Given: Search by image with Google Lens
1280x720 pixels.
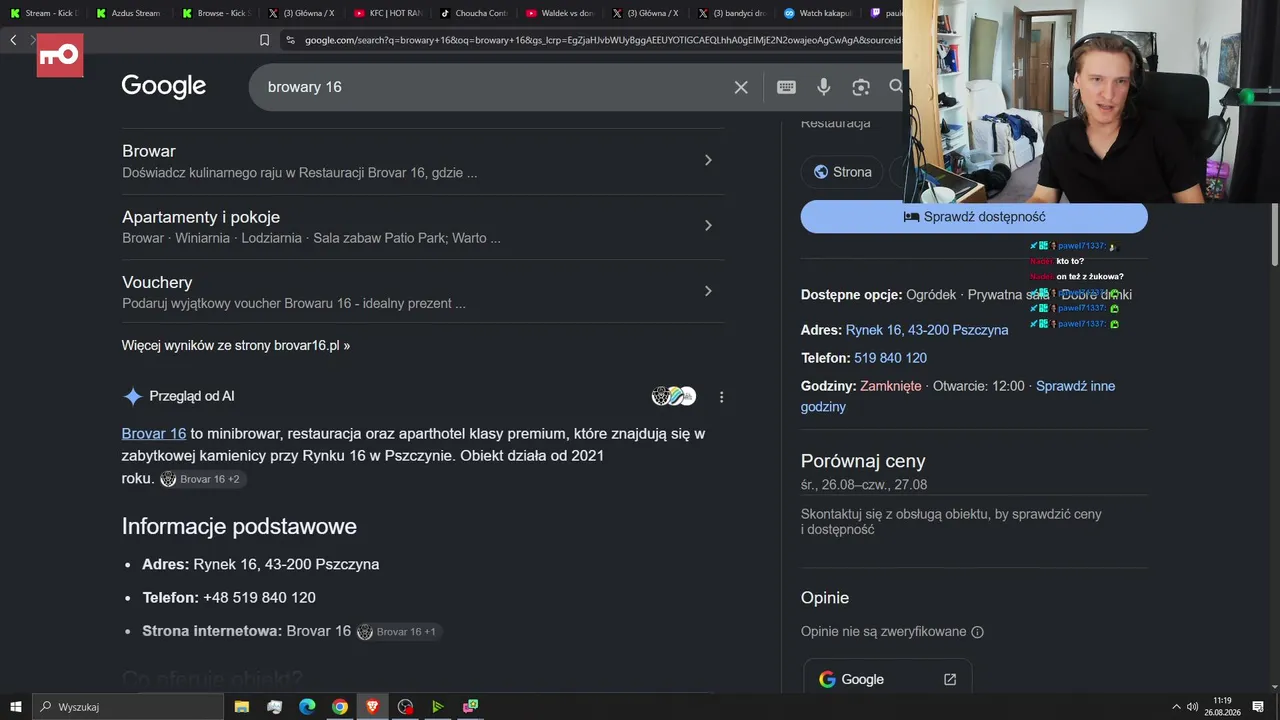Looking at the screenshot, I should click(x=861, y=87).
